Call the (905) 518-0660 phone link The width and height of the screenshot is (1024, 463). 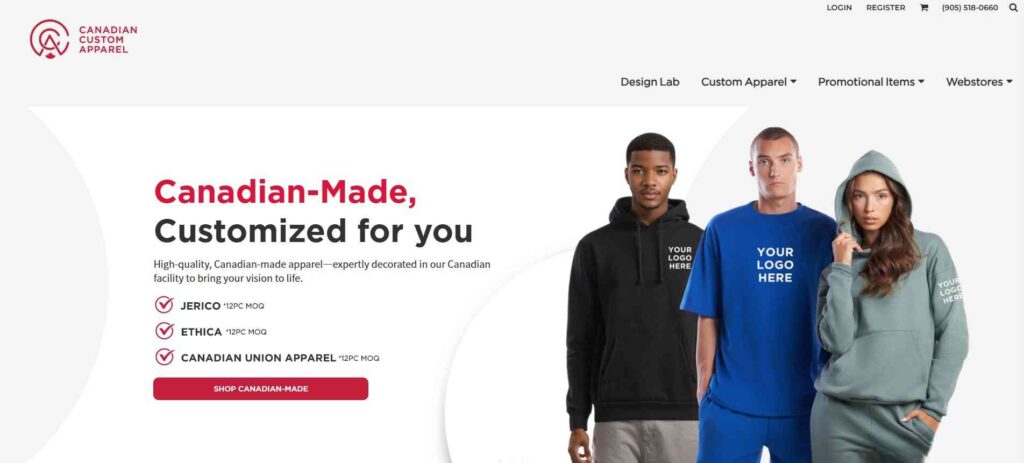point(970,8)
